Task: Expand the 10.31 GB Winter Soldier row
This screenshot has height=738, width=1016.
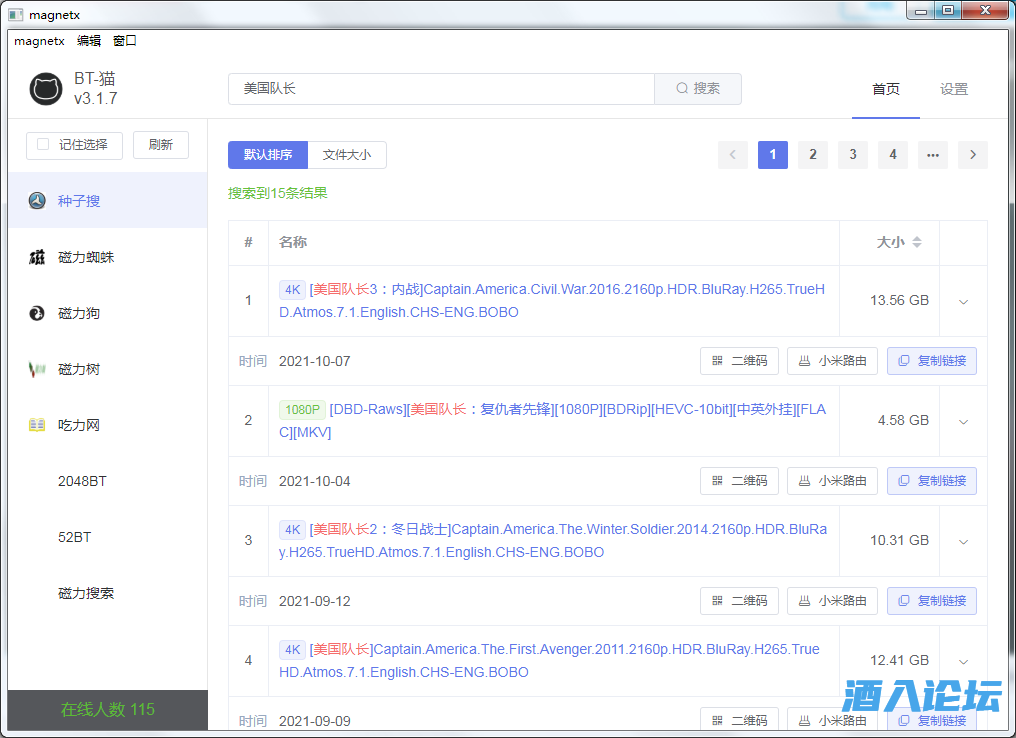Action: tap(963, 541)
